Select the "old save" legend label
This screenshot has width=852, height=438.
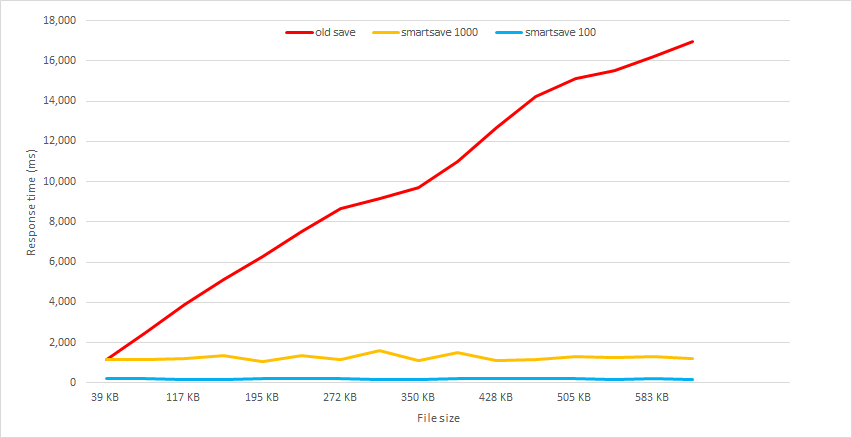[335, 32]
